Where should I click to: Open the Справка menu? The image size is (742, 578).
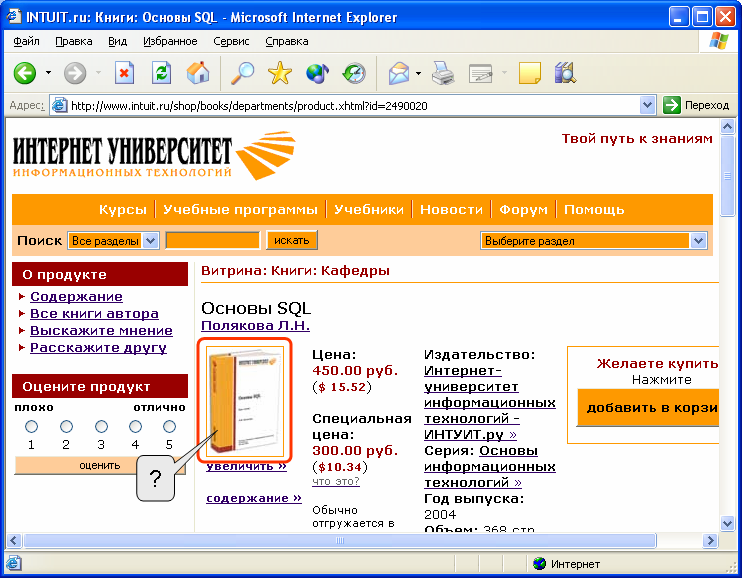coord(287,42)
